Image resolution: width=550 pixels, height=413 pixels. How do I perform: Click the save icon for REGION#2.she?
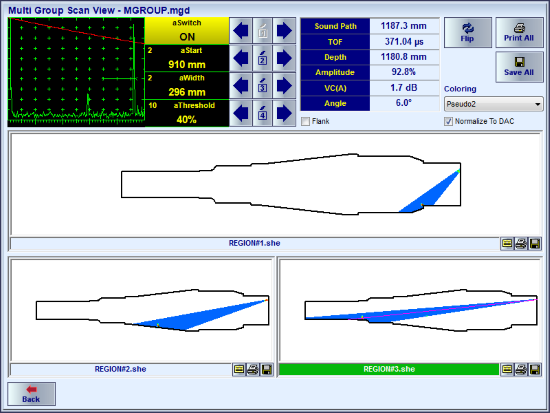(x=267, y=369)
